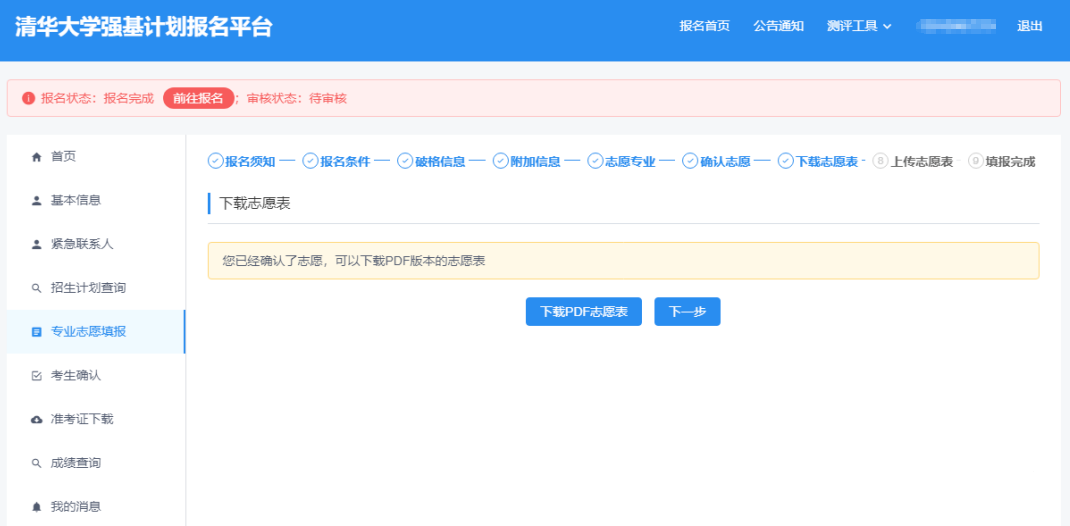This screenshot has height=526, width=1070.
Task: Go to the 志愿专业 step label
Action: [x=630, y=162]
